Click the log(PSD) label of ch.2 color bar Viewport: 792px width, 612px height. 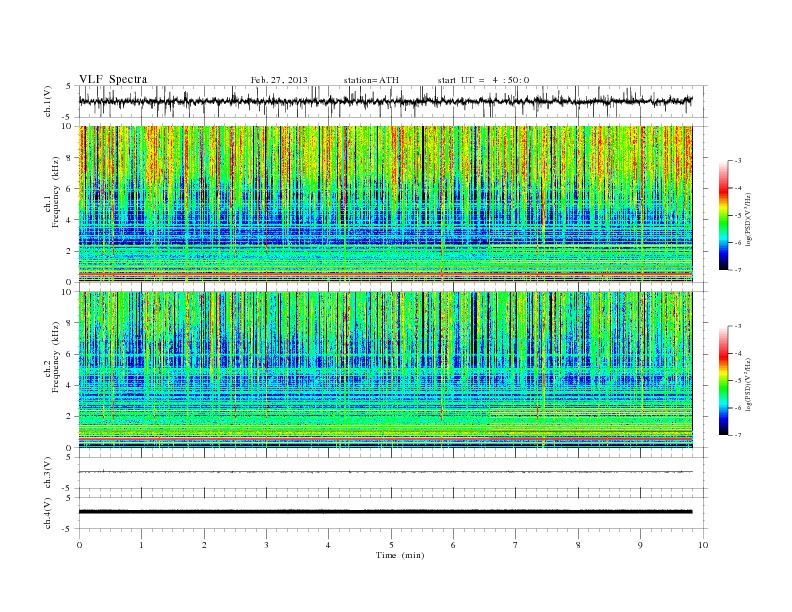(749, 384)
